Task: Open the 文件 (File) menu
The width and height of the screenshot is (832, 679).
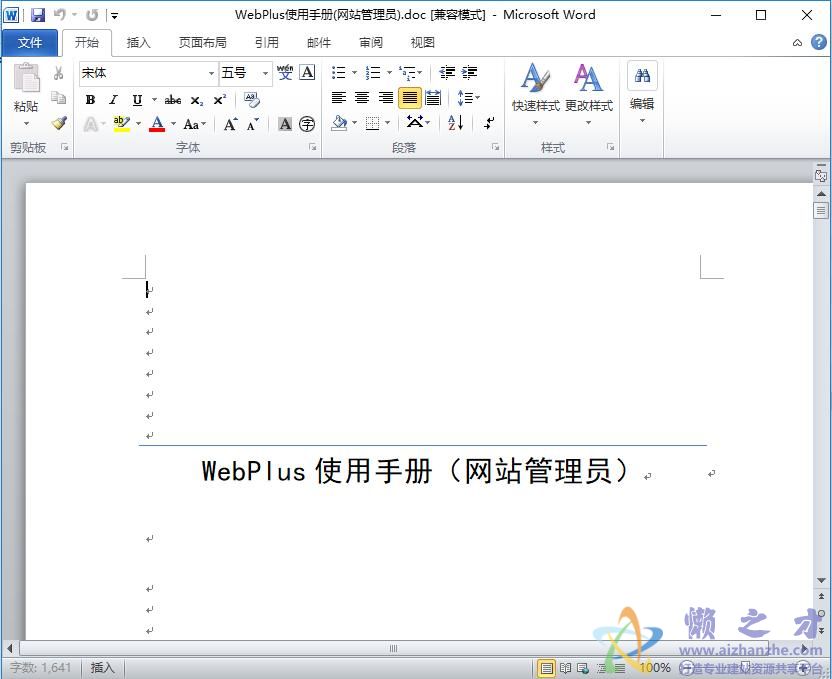Action: click(30, 42)
